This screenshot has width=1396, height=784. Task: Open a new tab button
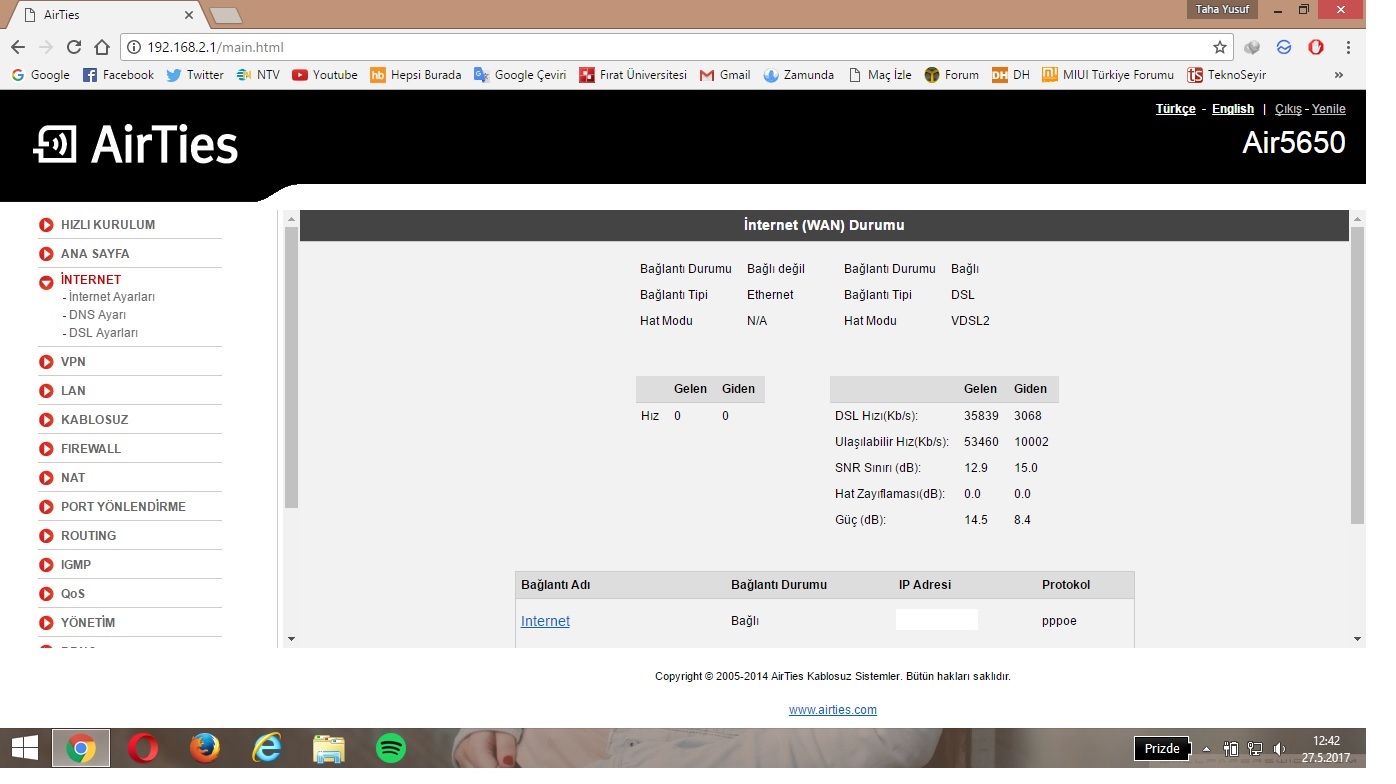coord(226,15)
